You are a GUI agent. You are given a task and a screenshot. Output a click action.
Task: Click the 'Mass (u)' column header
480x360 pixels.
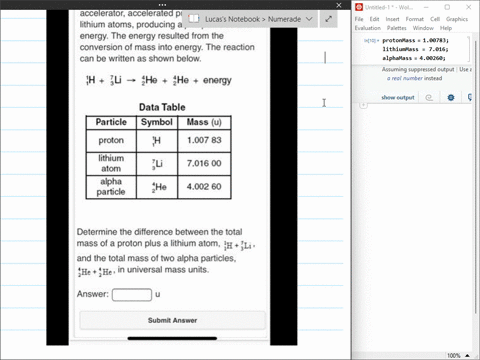pos(204,122)
